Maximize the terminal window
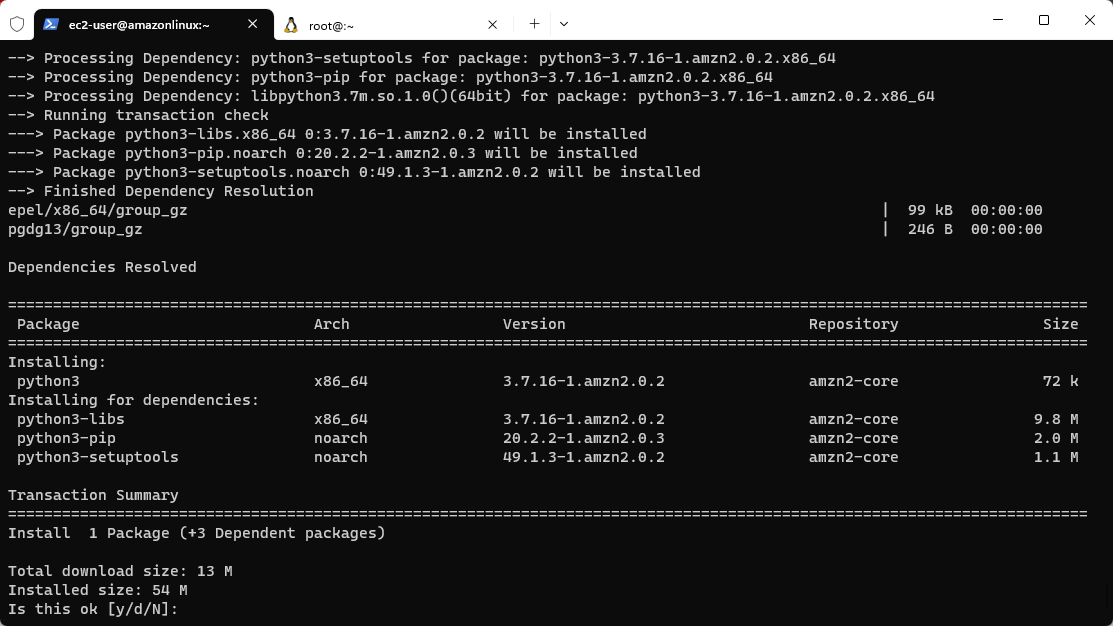This screenshot has height=626, width=1113. tap(1043, 20)
